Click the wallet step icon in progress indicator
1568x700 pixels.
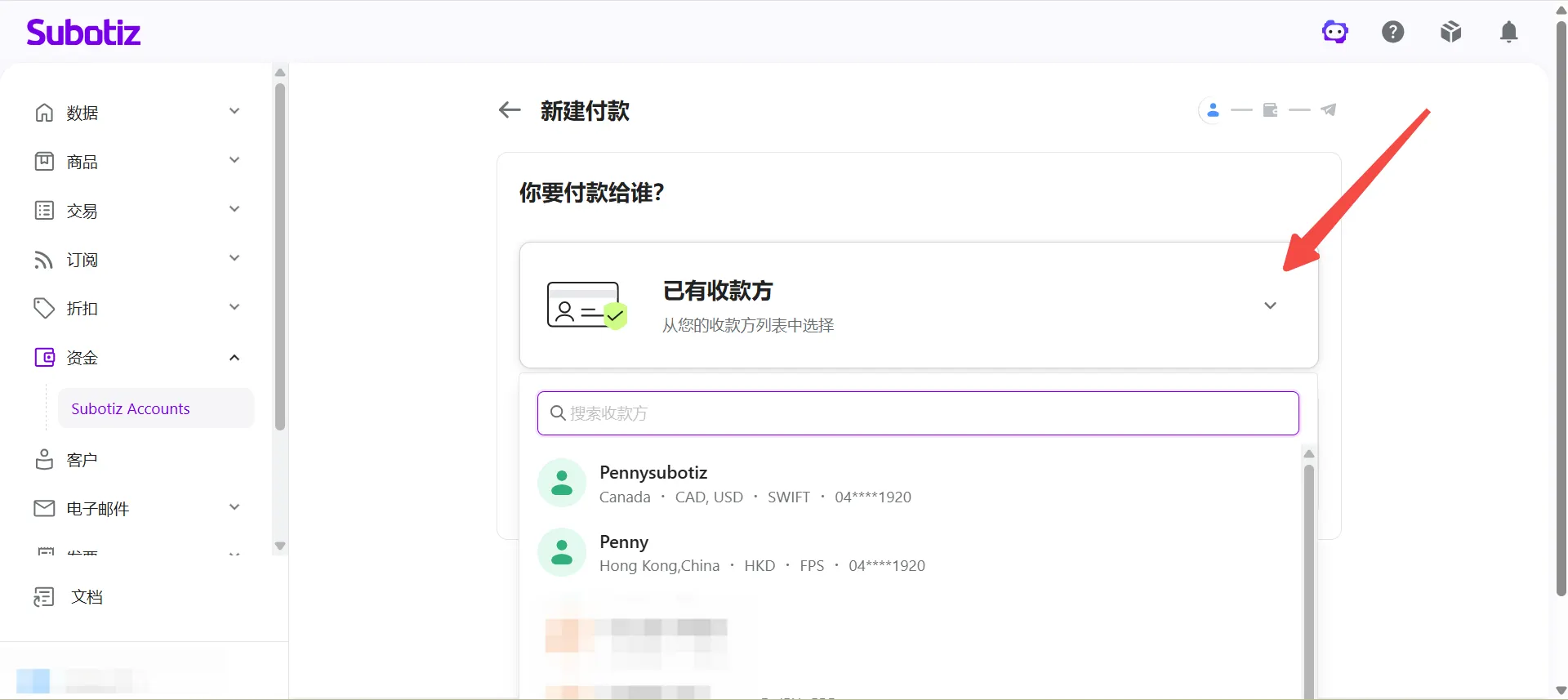tap(1270, 110)
